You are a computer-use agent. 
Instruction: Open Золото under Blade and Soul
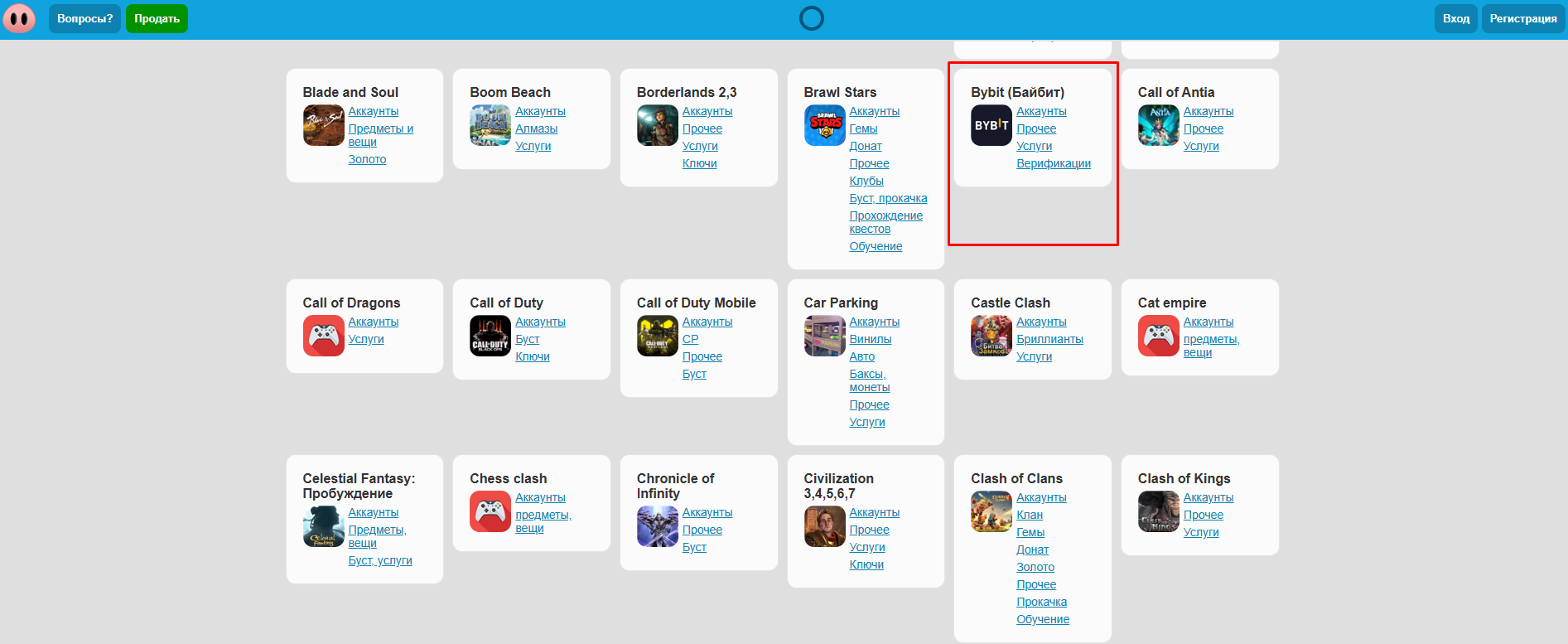pos(367,159)
